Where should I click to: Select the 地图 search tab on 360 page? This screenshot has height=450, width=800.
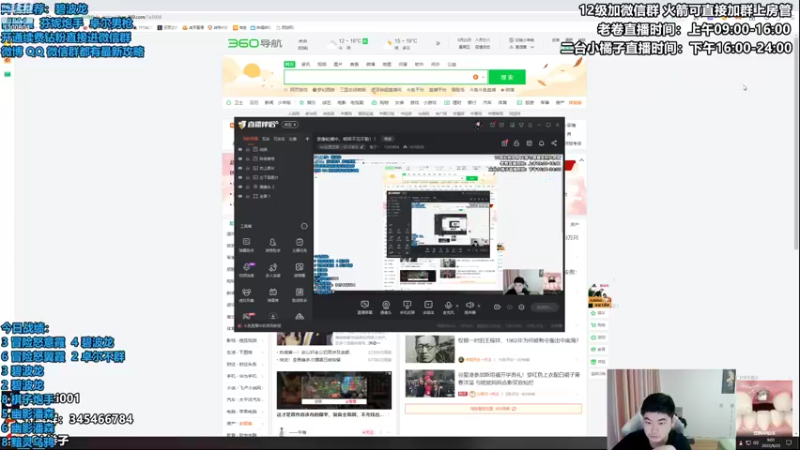[x=387, y=64]
